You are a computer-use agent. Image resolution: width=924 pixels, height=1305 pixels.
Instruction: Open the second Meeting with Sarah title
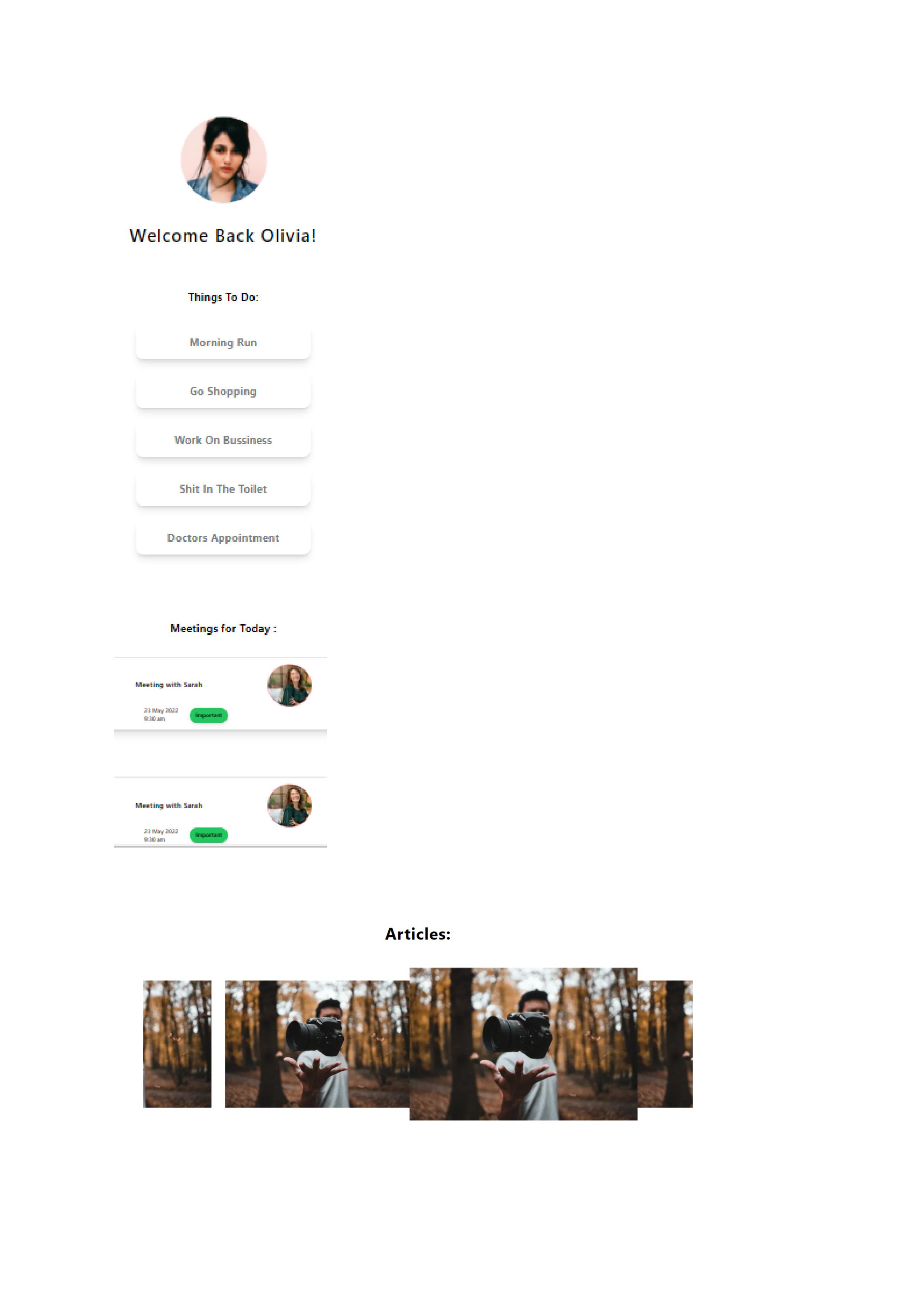[x=169, y=806]
